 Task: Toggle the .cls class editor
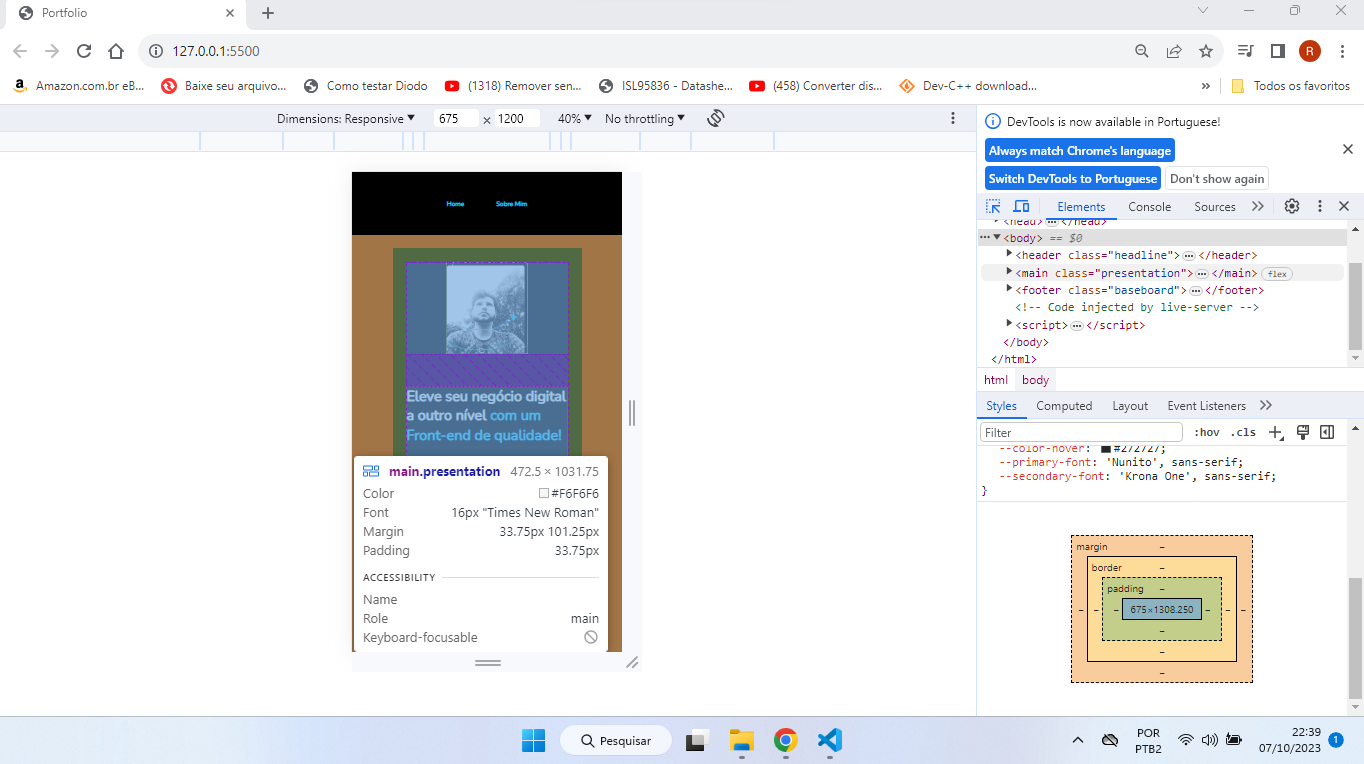[x=1243, y=433]
